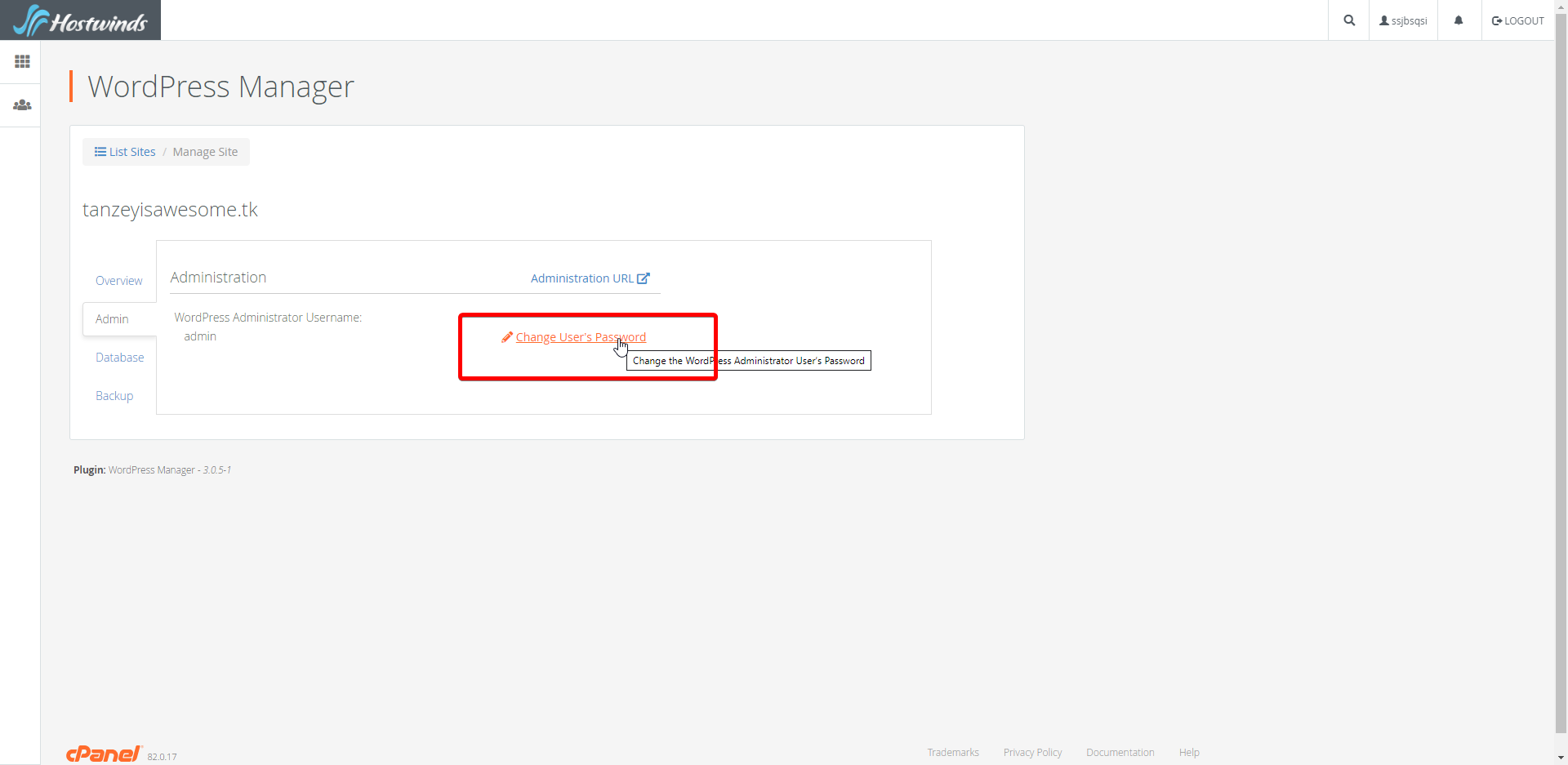The image size is (1568, 765).
Task: Click WordPress Administrator Username label
Action: [268, 318]
